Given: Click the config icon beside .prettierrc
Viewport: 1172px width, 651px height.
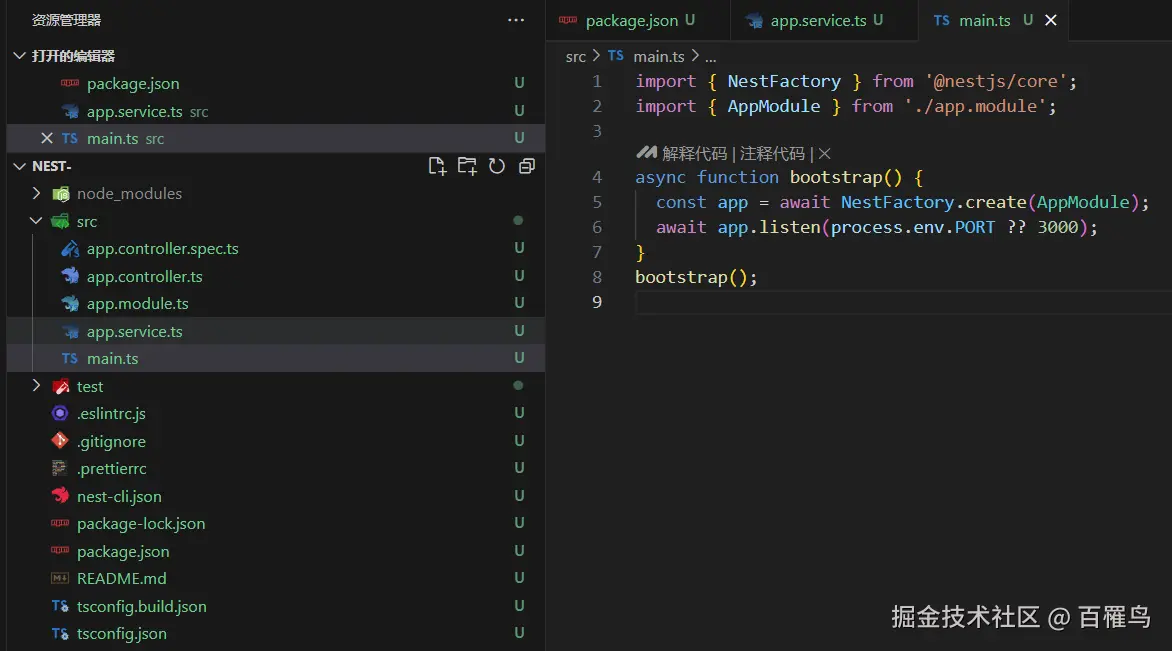Looking at the screenshot, I should pyautogui.click(x=59, y=469).
